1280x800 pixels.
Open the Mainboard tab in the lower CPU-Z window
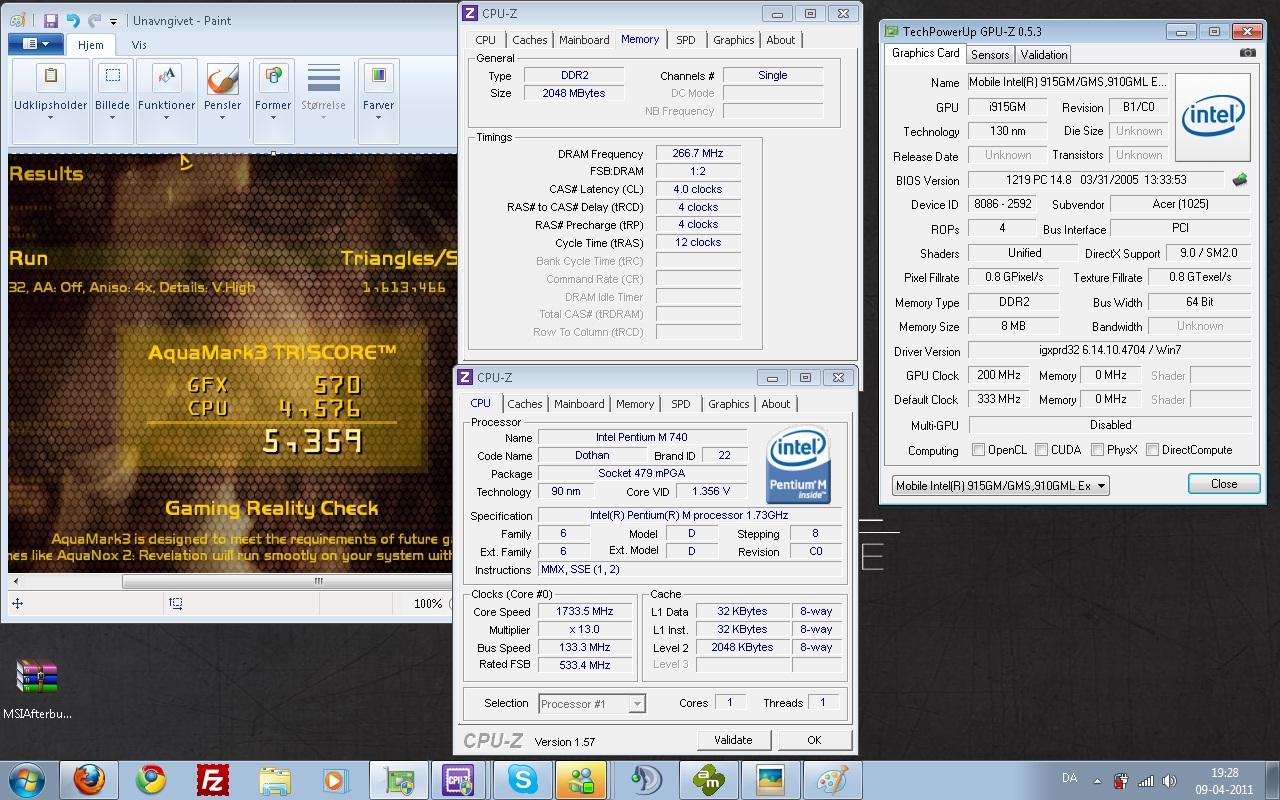click(580, 404)
